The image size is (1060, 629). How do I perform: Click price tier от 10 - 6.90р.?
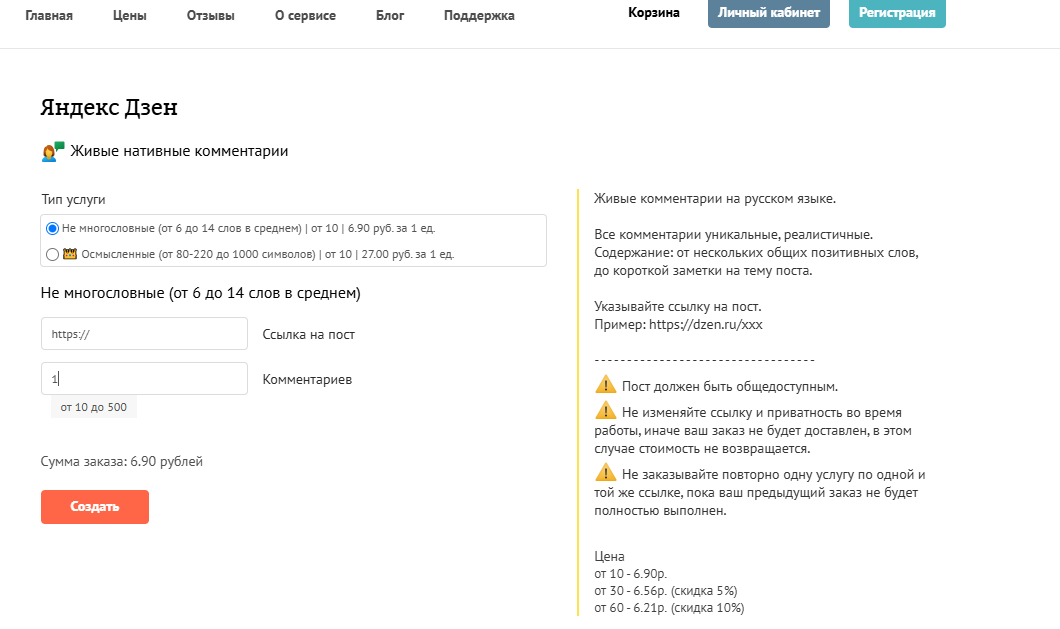[631, 574]
